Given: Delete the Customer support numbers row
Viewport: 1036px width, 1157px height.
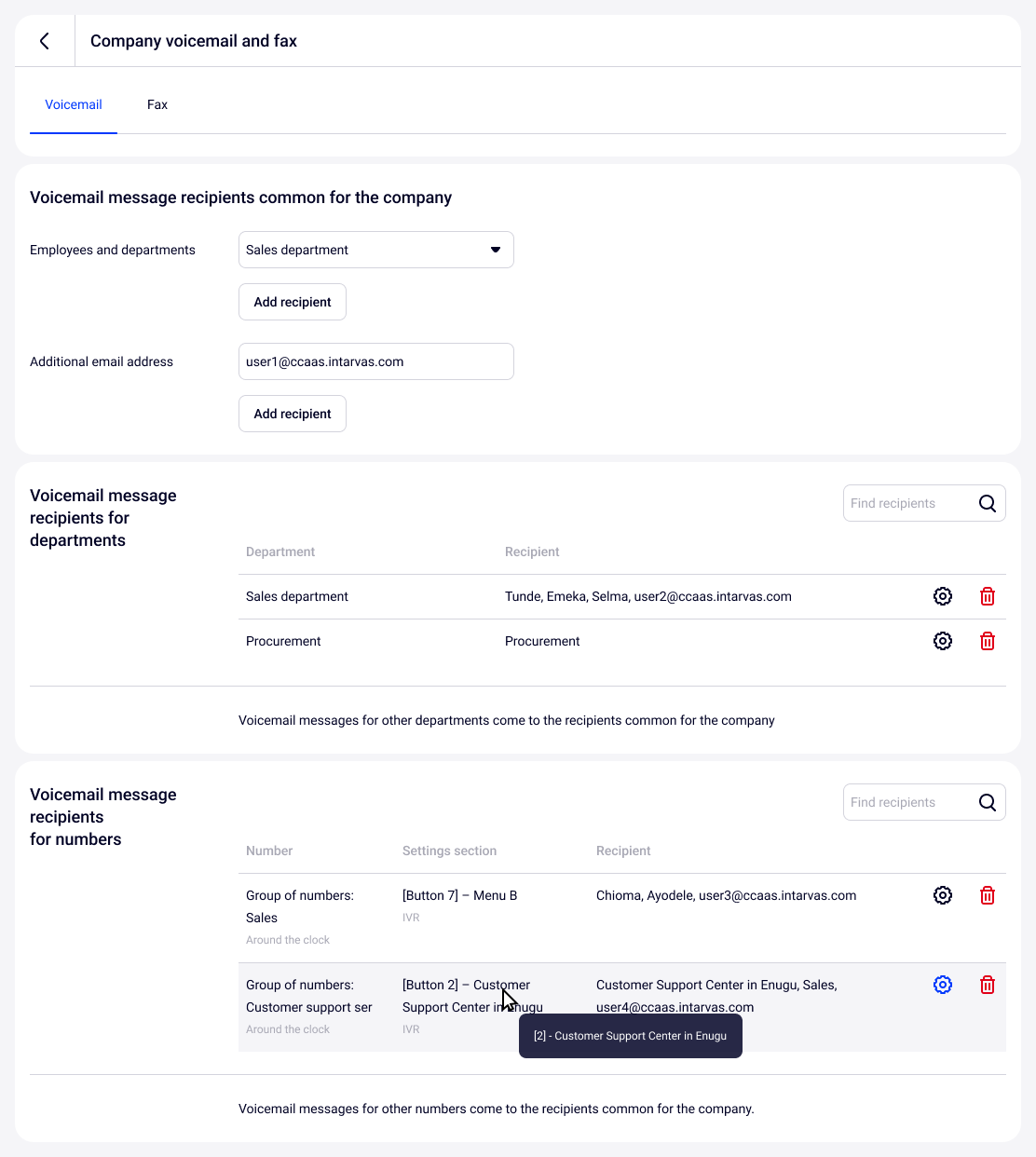Looking at the screenshot, I should click(x=987, y=985).
